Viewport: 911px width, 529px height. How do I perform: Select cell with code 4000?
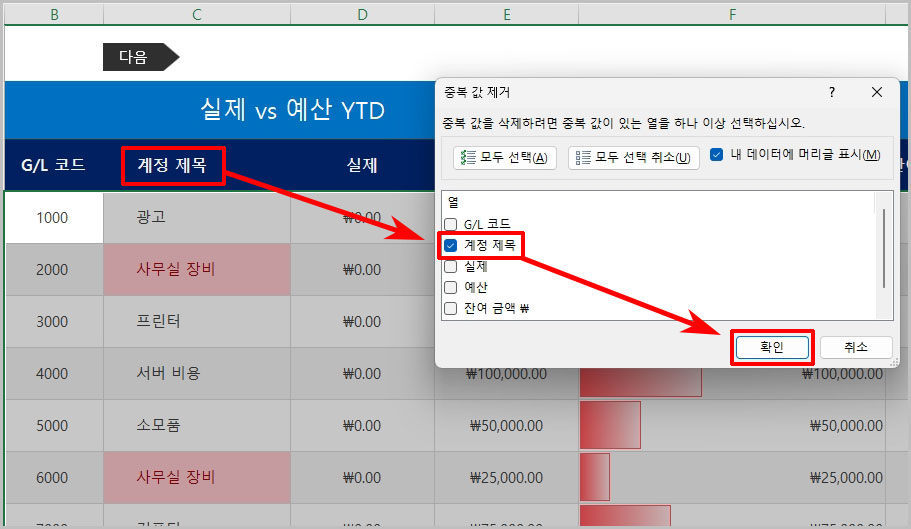click(54, 373)
